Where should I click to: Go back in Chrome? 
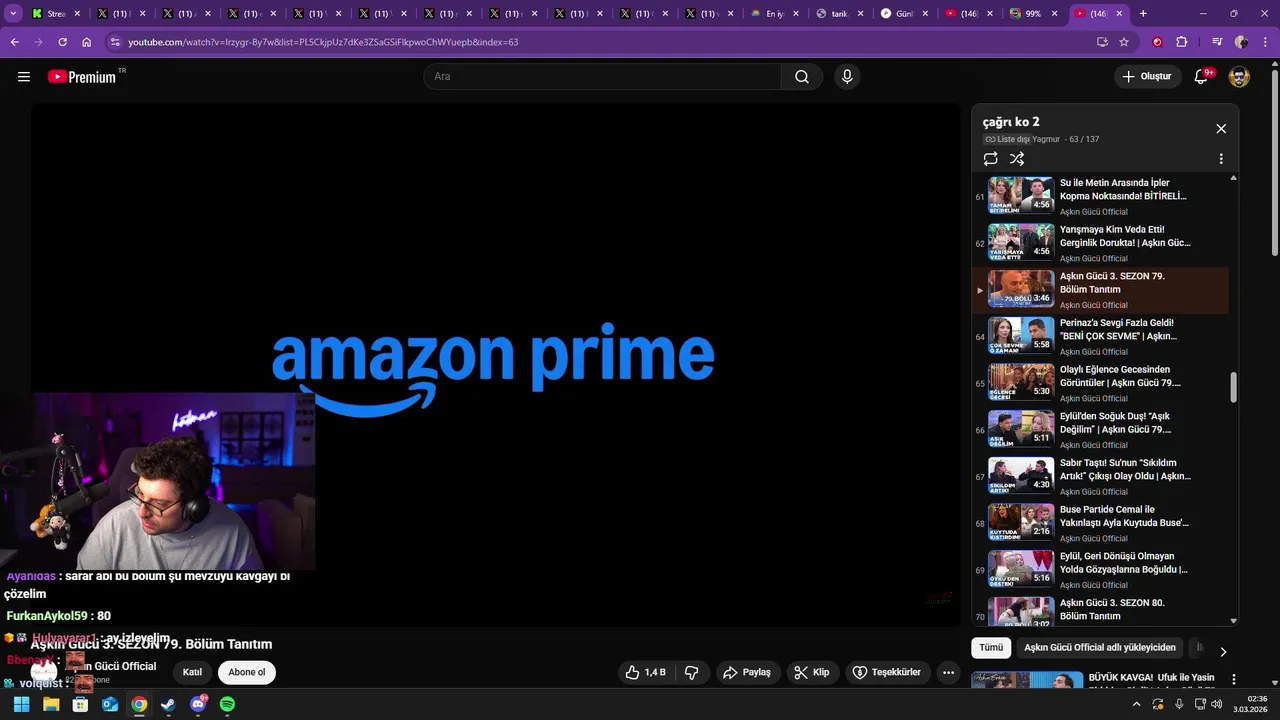point(14,42)
